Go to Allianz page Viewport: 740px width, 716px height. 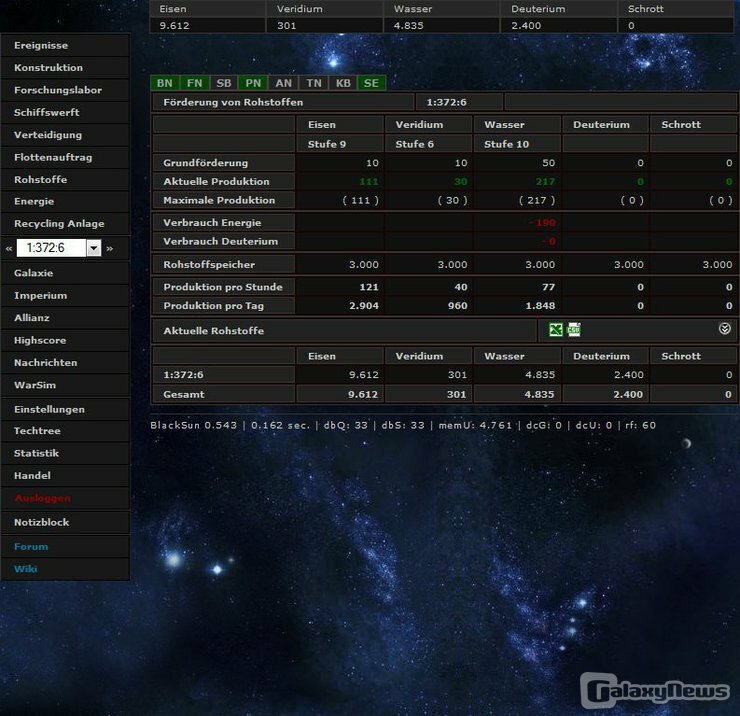[x=65, y=318]
